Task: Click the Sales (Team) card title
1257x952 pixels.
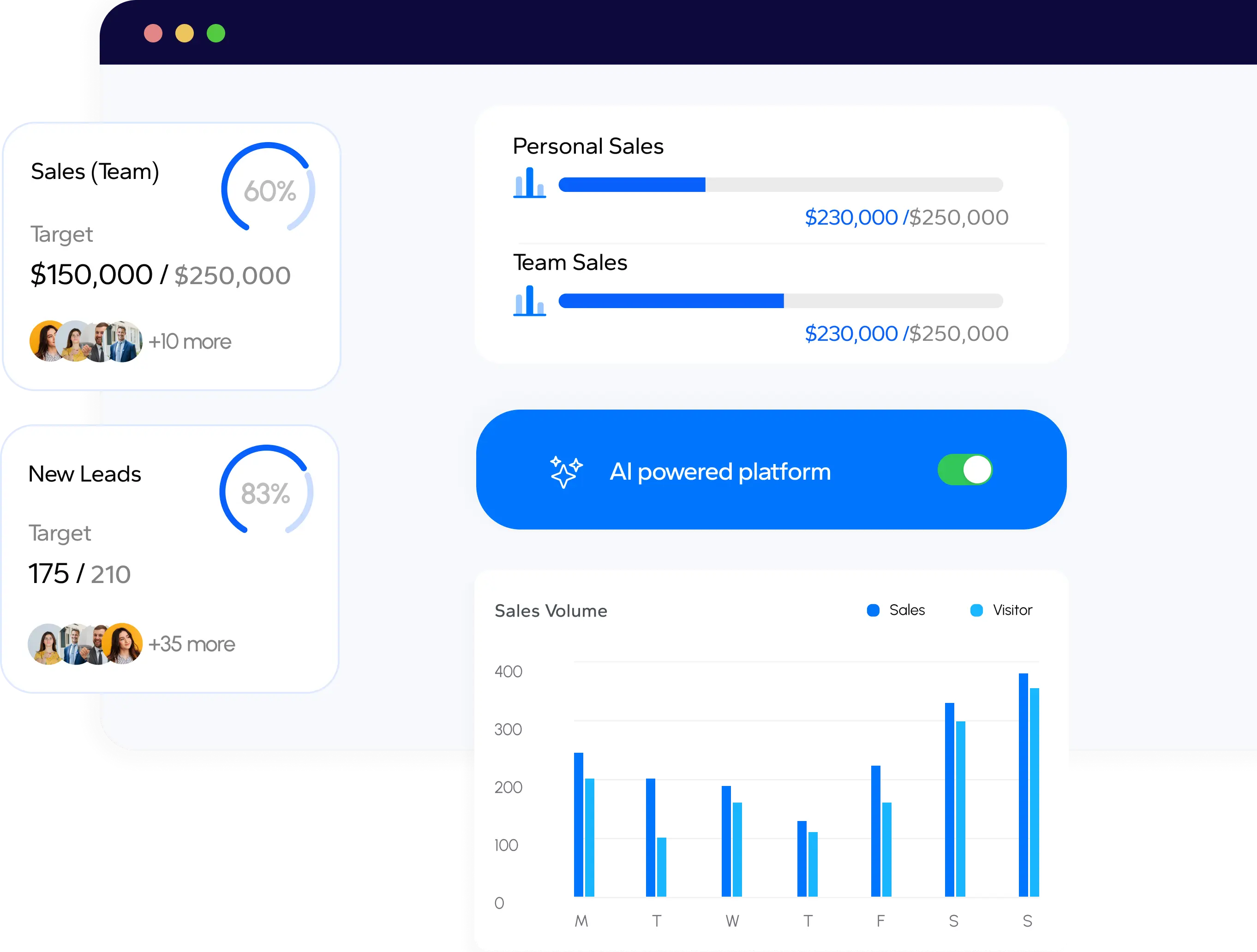Action: click(95, 172)
